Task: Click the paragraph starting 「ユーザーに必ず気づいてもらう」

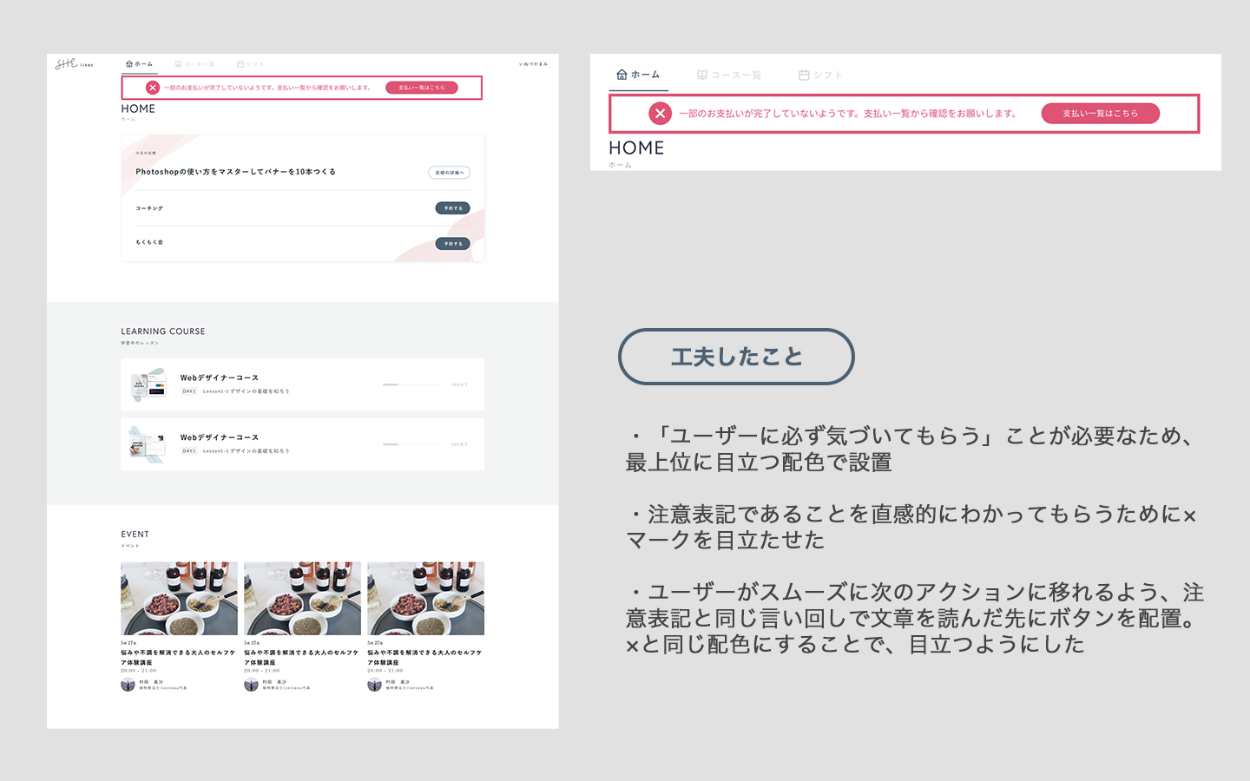Action: click(x=909, y=449)
